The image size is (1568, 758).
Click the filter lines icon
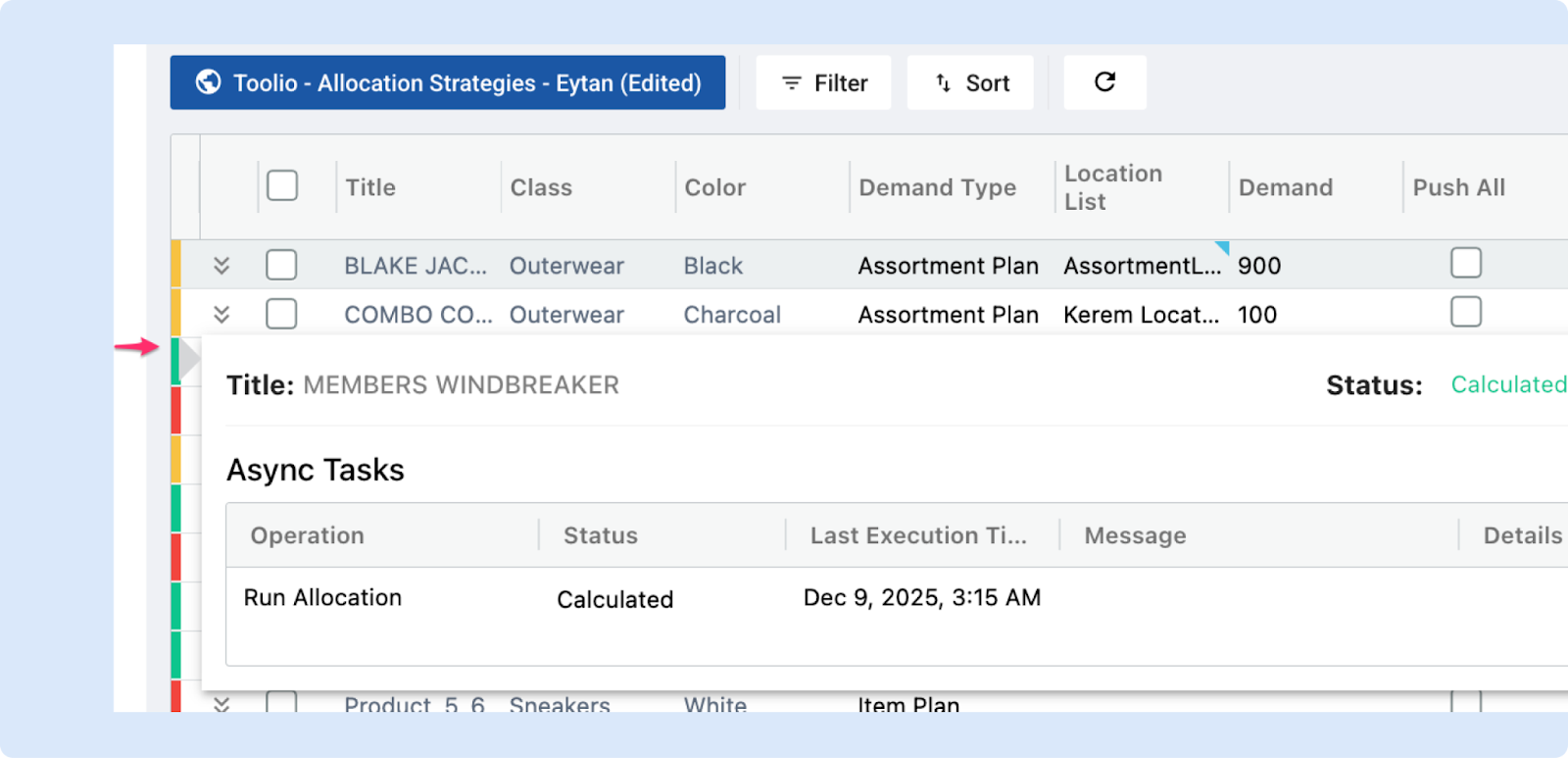792,83
